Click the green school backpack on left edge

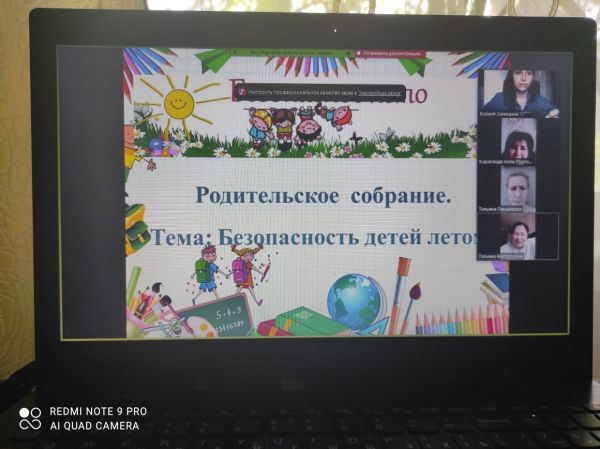(135, 229)
